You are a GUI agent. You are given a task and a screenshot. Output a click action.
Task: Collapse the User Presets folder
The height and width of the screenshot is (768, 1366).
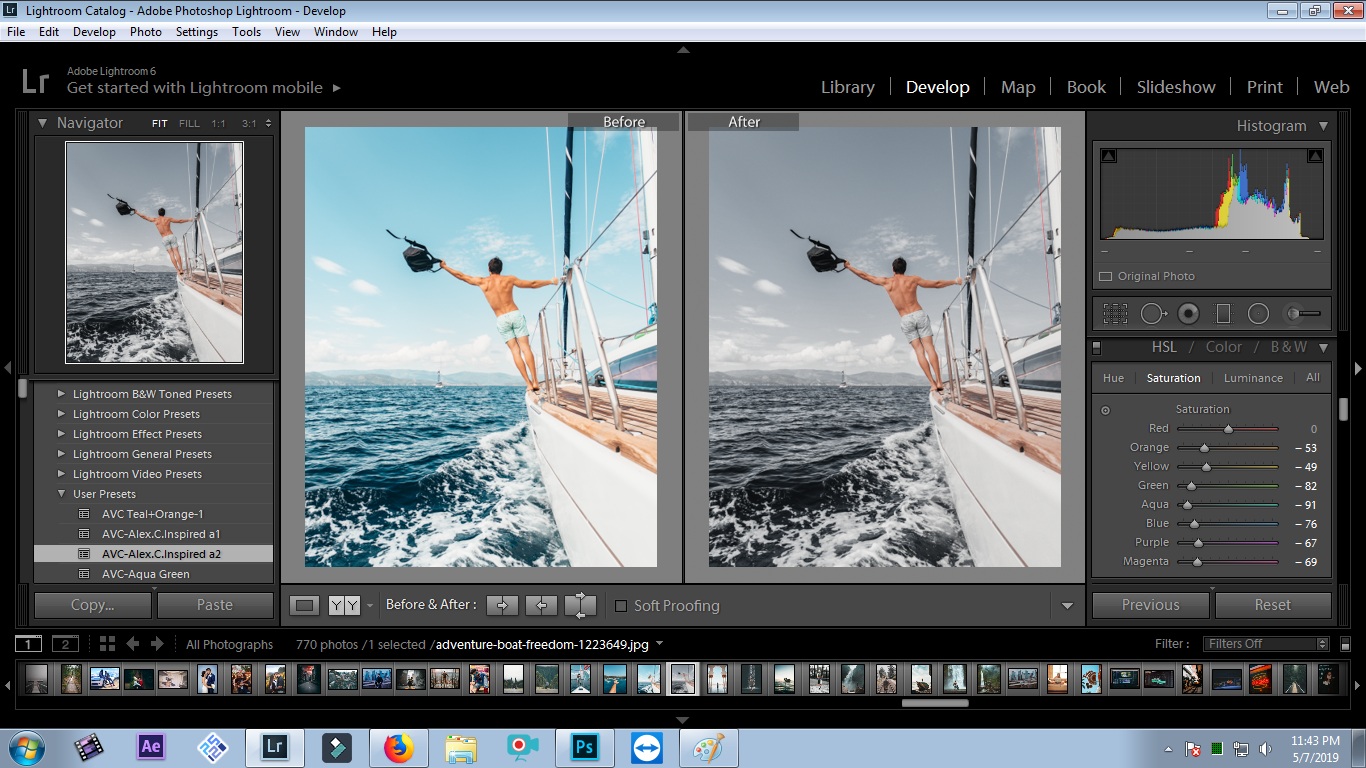[x=62, y=494]
